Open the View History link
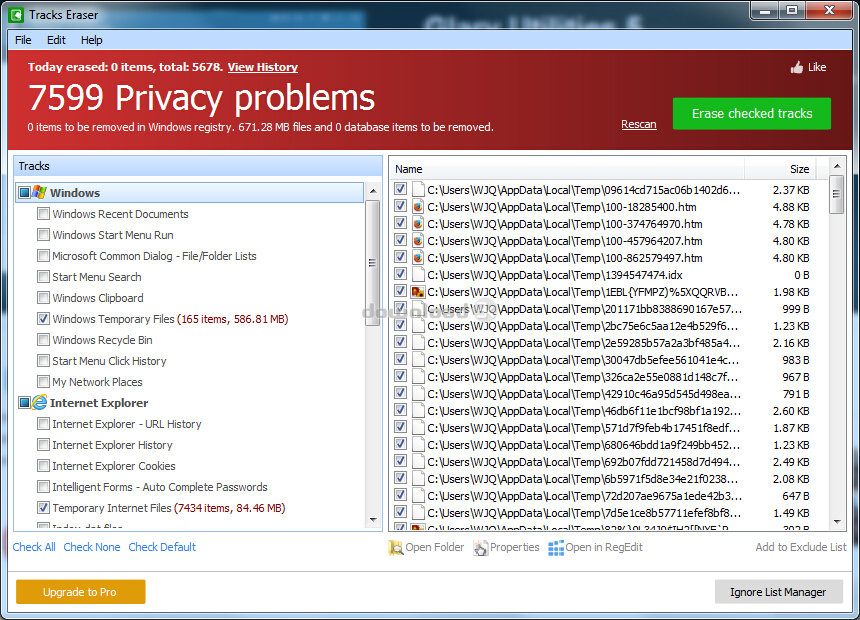This screenshot has height=620, width=860. 263,67
